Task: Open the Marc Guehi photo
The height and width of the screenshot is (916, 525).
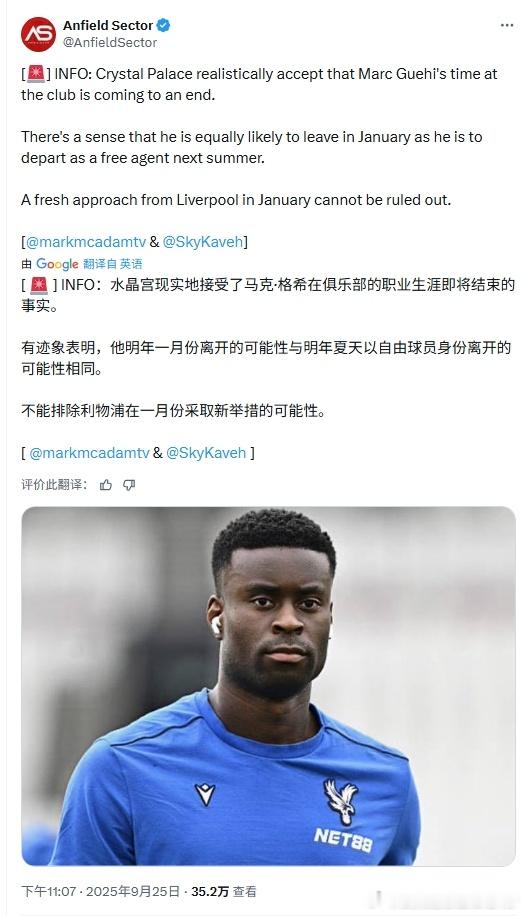Action: (x=269, y=686)
